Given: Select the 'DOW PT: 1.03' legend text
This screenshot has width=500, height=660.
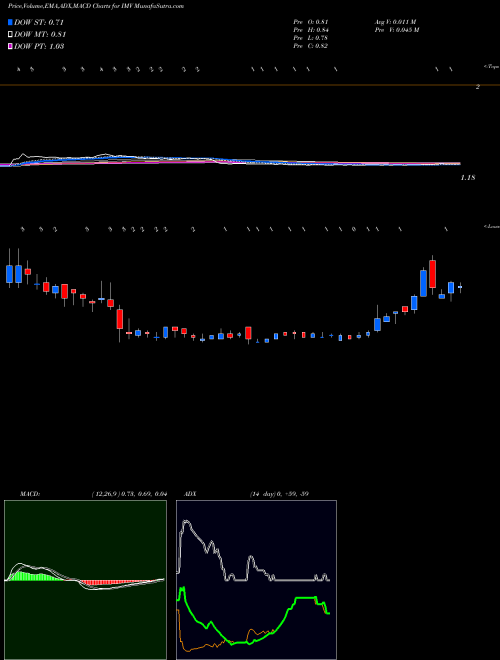Looking at the screenshot, I should (39, 46).
